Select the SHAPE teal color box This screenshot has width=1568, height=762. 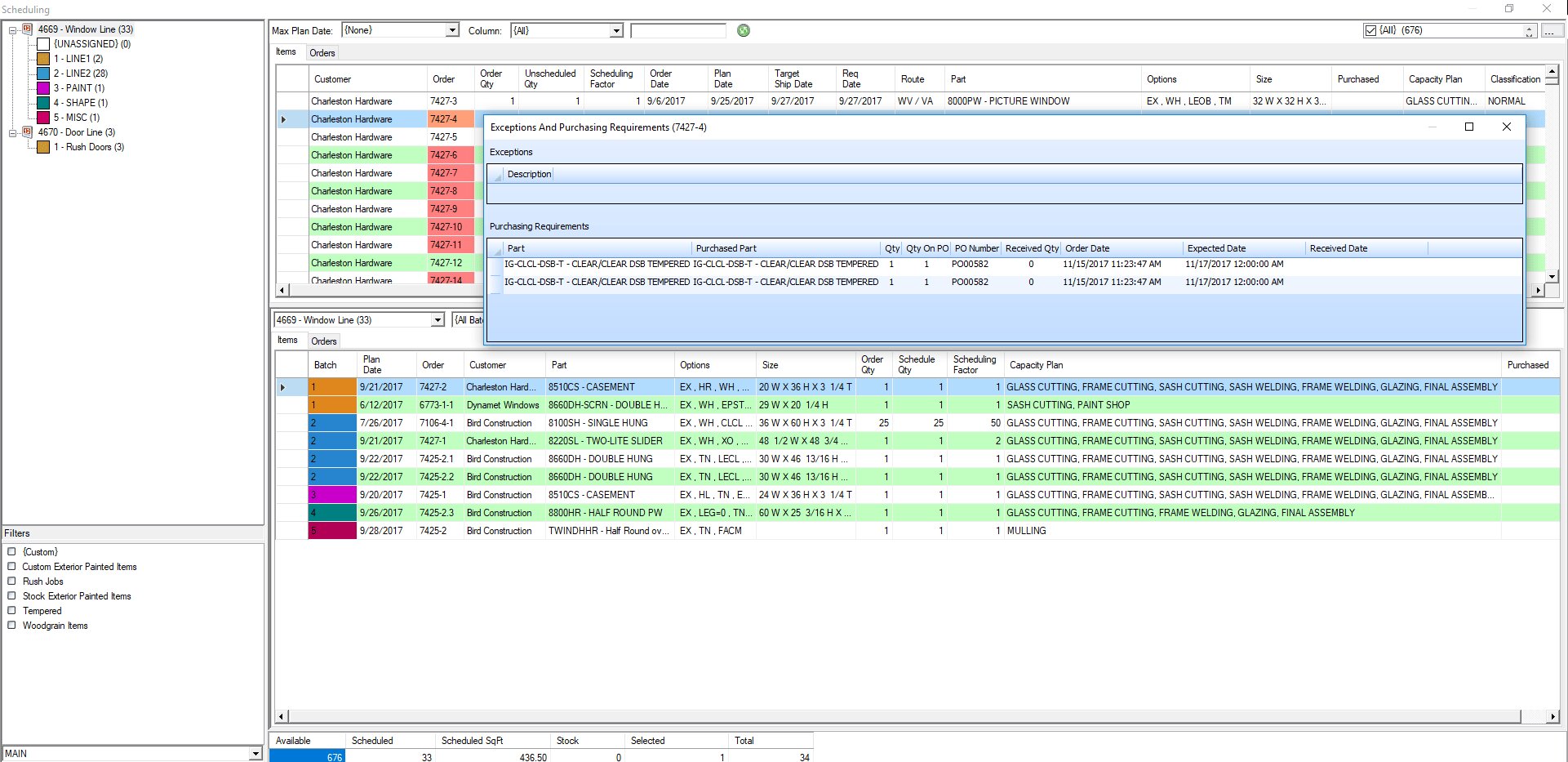coord(43,103)
